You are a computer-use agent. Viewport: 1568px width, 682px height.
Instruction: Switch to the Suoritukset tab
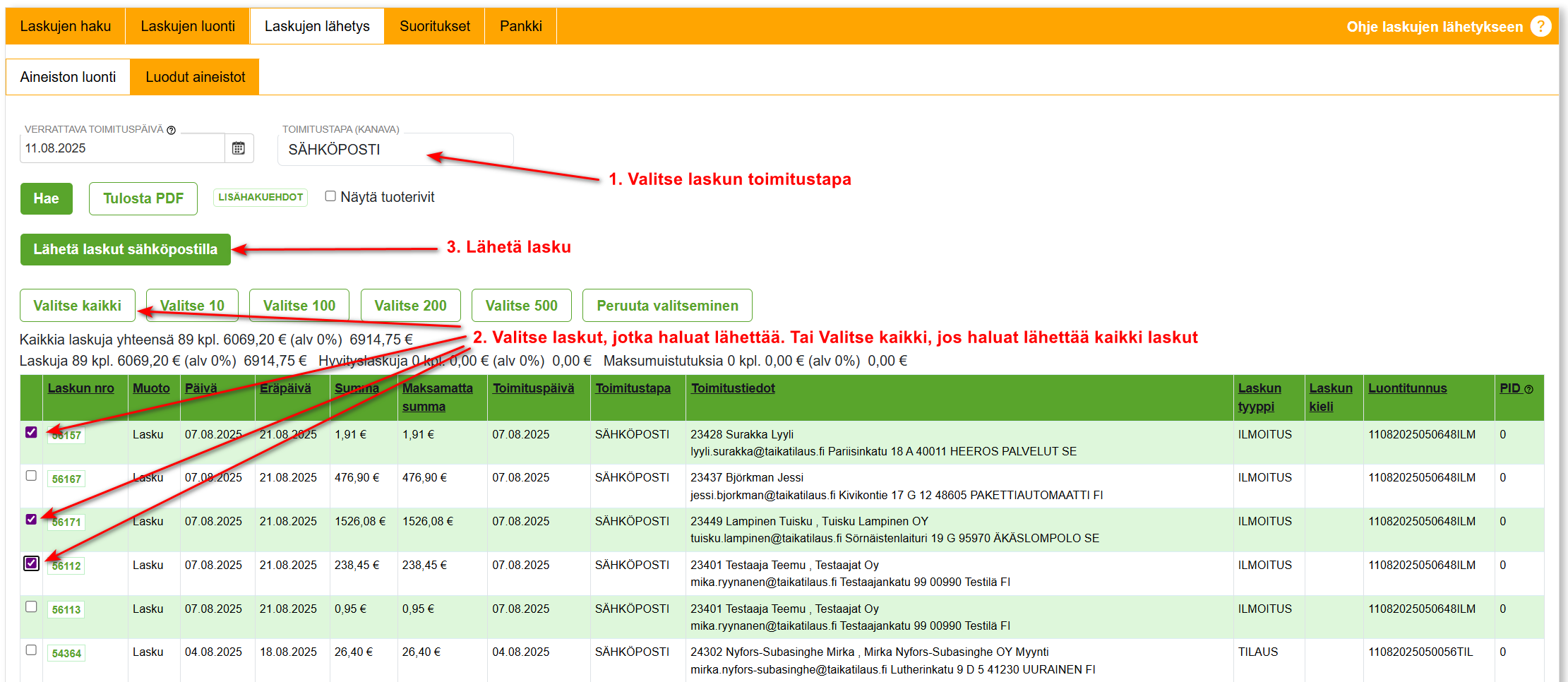pyautogui.click(x=434, y=26)
